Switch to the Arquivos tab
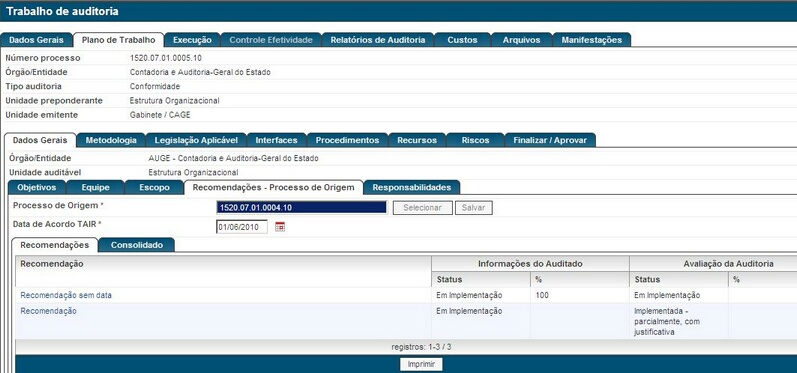Viewport: 797px width, 373px height. pyautogui.click(x=522, y=40)
